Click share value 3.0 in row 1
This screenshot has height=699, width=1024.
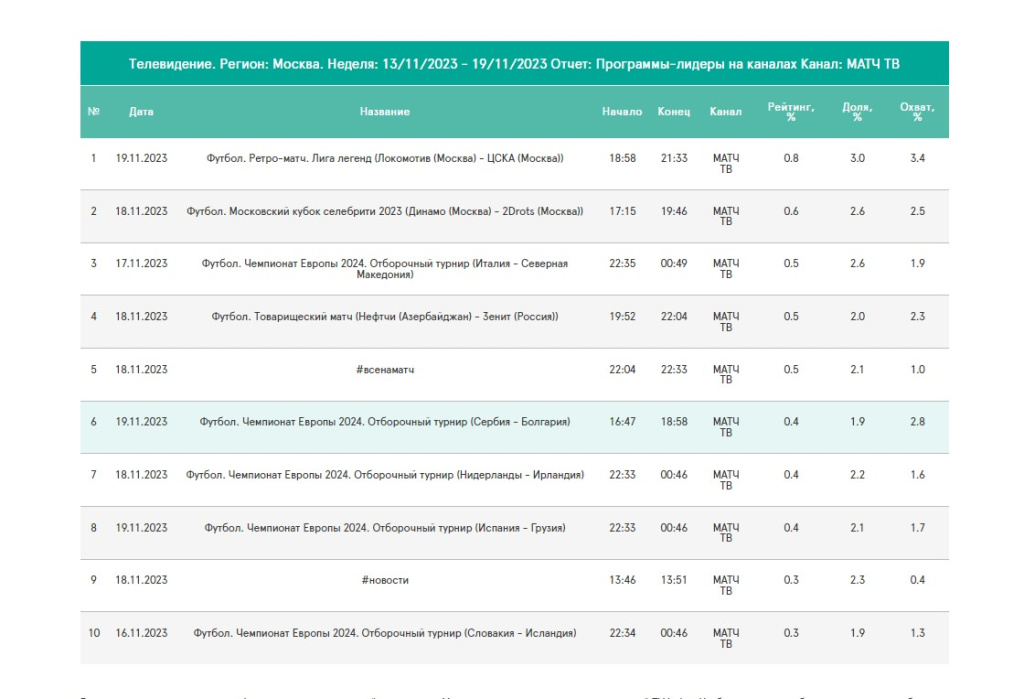tap(857, 158)
